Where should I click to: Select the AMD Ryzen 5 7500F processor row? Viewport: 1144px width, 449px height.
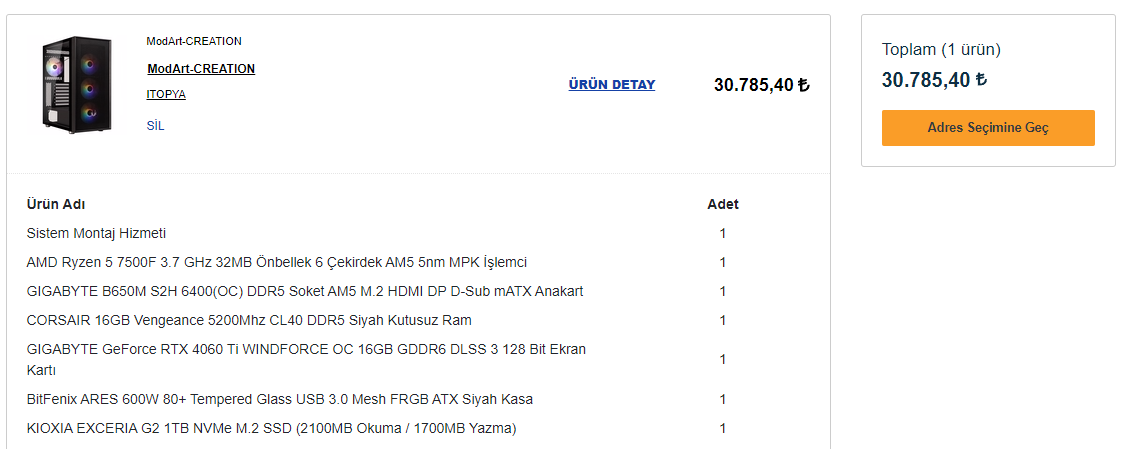276,262
